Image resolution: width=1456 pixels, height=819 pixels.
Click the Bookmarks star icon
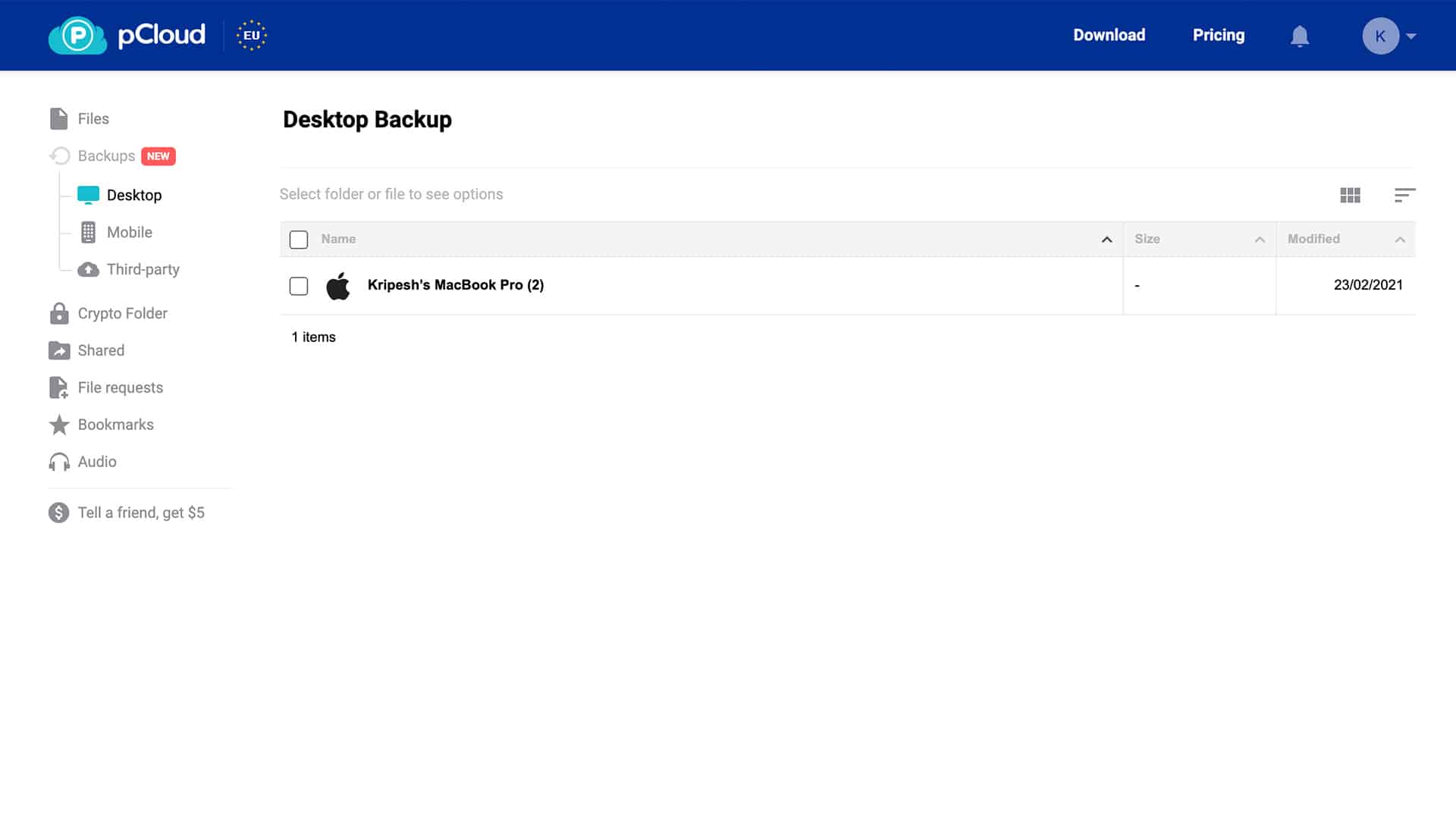[59, 425]
